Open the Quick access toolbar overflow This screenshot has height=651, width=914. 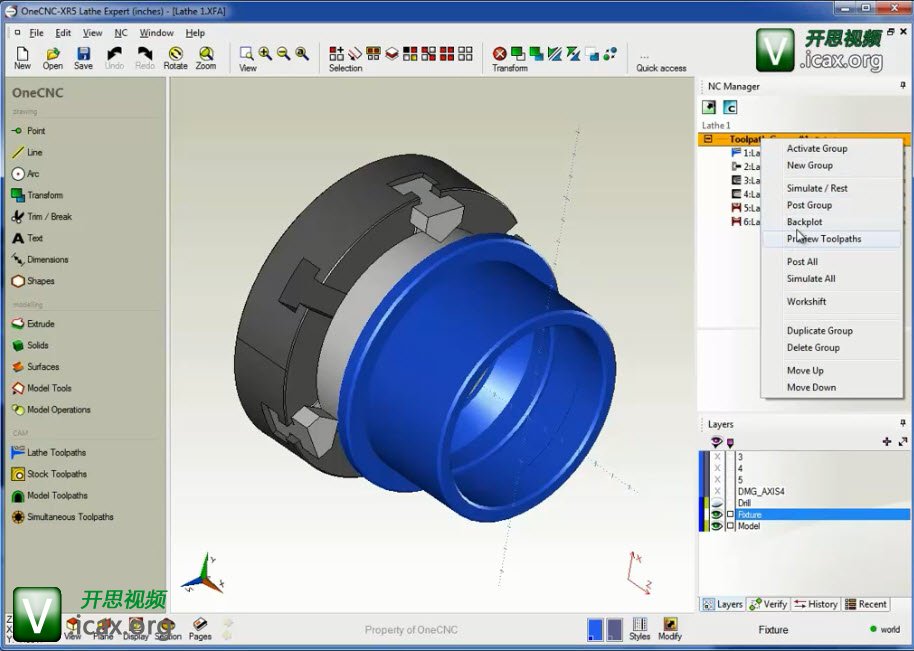tap(644, 57)
